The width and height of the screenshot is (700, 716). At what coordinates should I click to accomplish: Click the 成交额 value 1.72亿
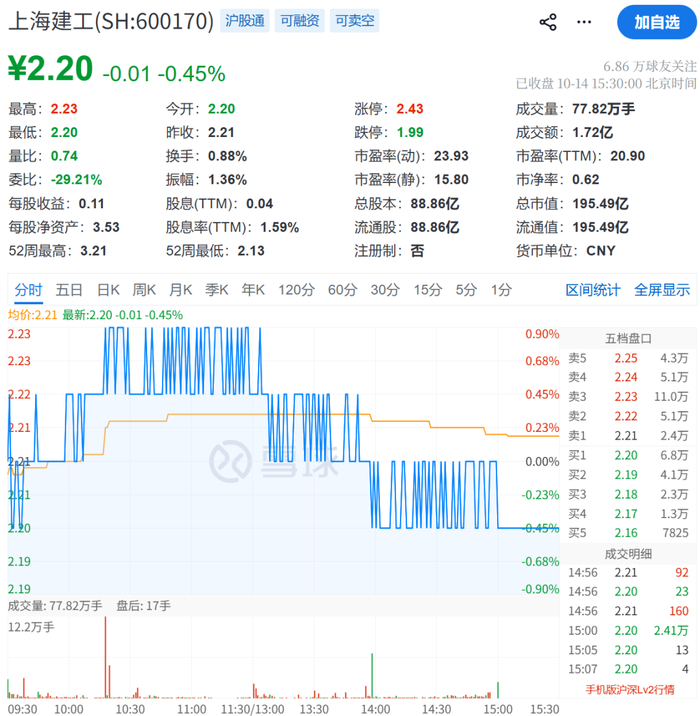coord(592,132)
